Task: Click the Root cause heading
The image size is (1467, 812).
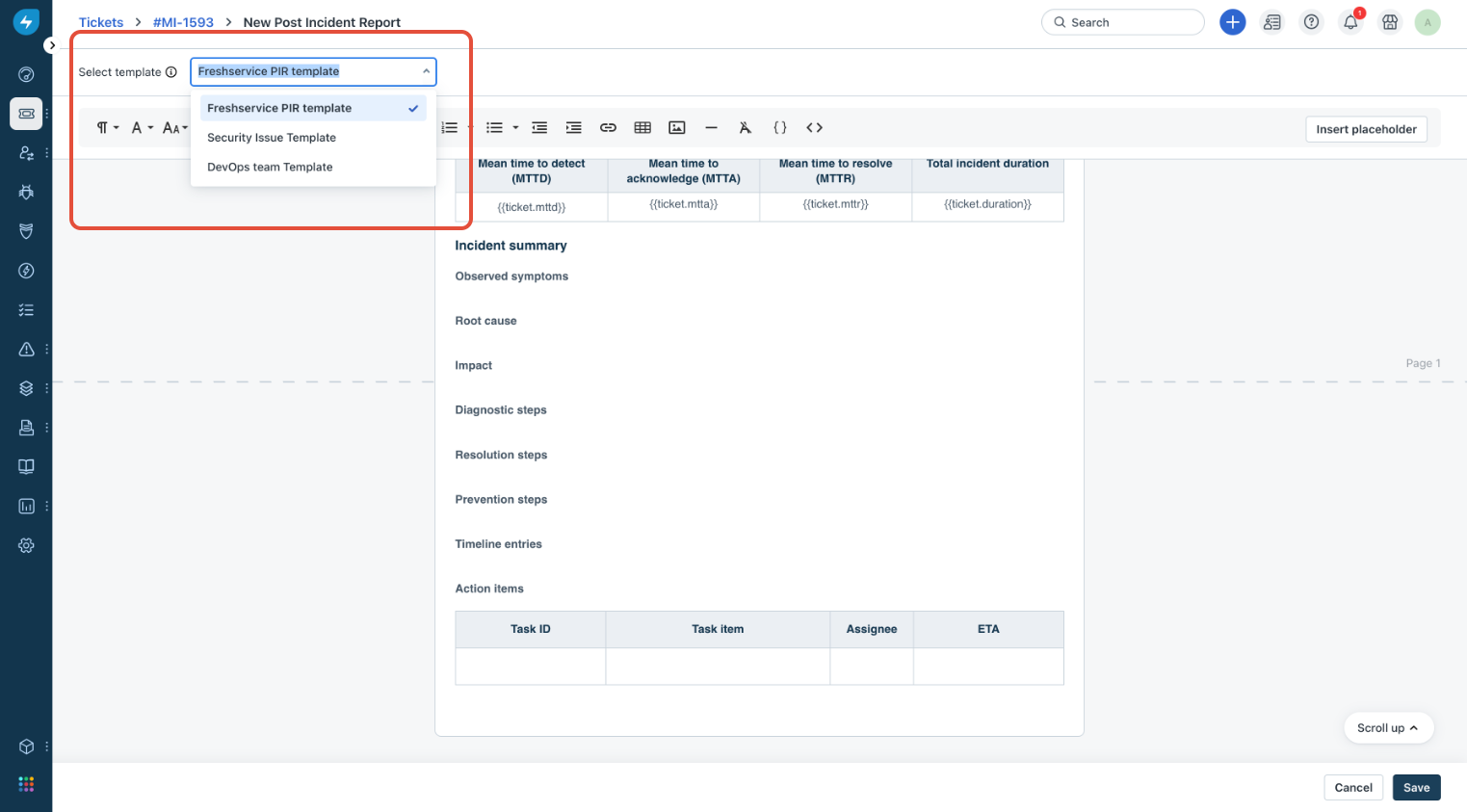Action: [485, 321]
